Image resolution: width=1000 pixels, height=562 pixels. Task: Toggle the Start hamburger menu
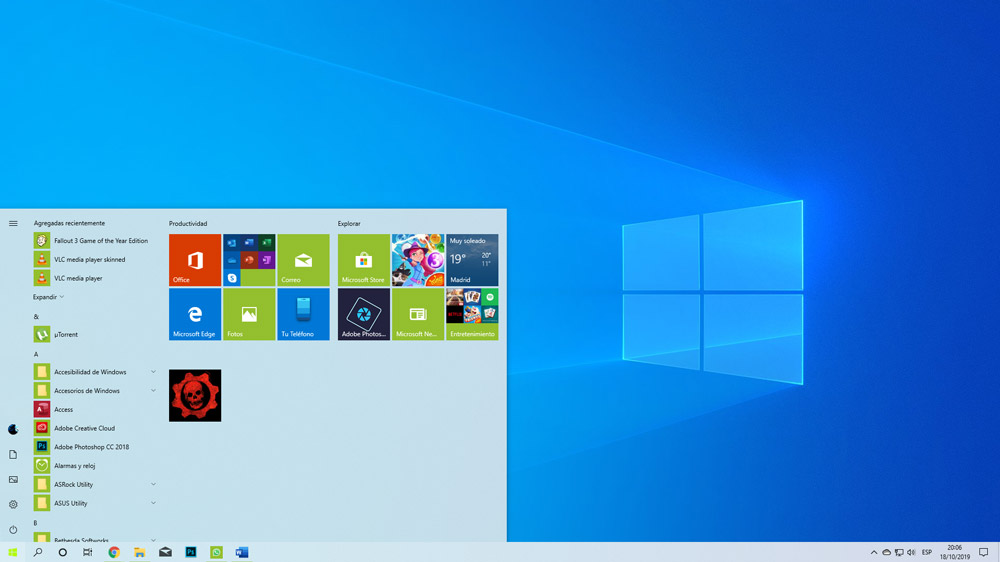13,223
